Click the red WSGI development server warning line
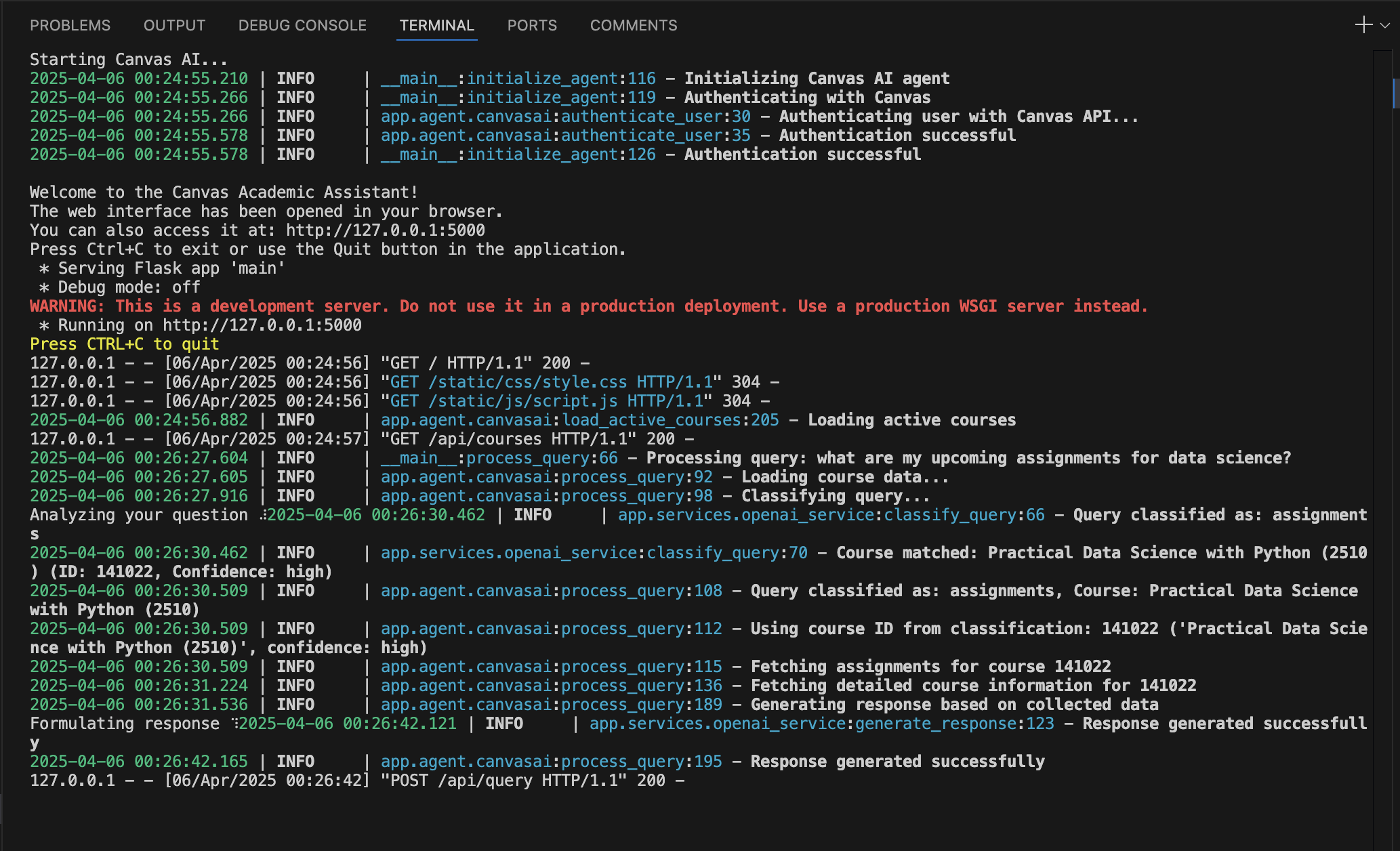The width and height of the screenshot is (1400, 851). tap(588, 306)
